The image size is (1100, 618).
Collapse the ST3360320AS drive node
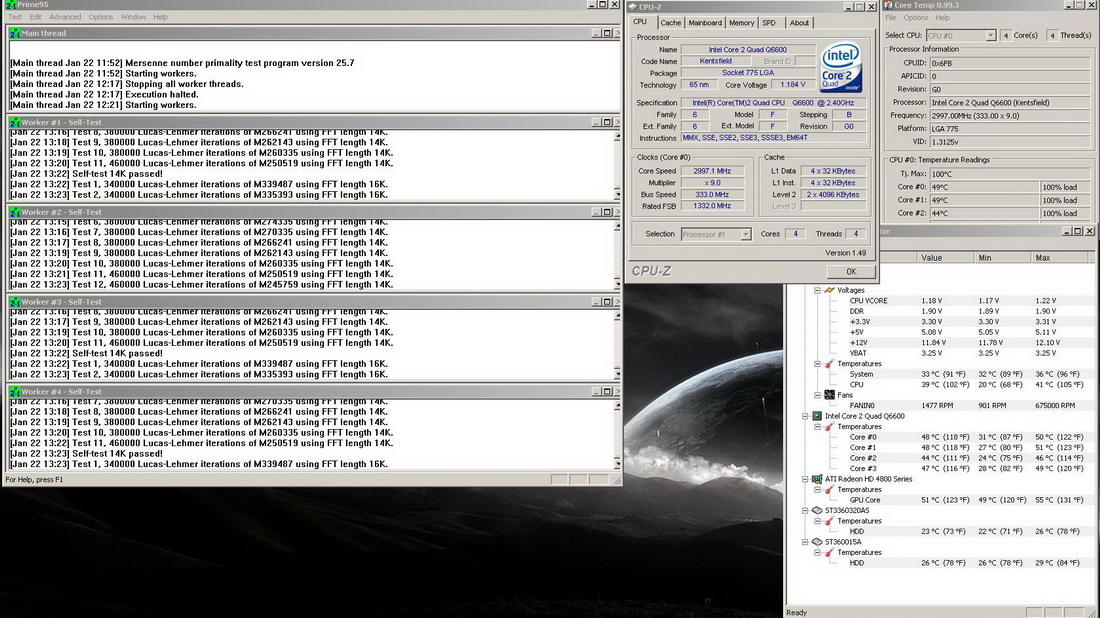(x=805, y=511)
